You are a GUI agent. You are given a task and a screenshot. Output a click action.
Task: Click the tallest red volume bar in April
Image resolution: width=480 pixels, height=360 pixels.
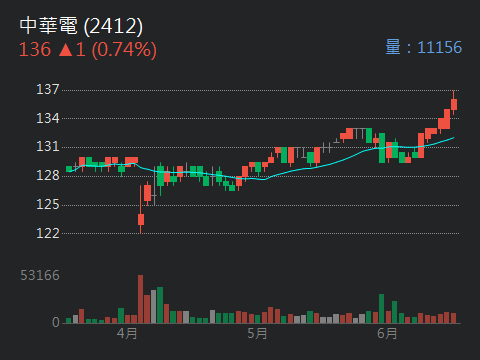(x=141, y=299)
